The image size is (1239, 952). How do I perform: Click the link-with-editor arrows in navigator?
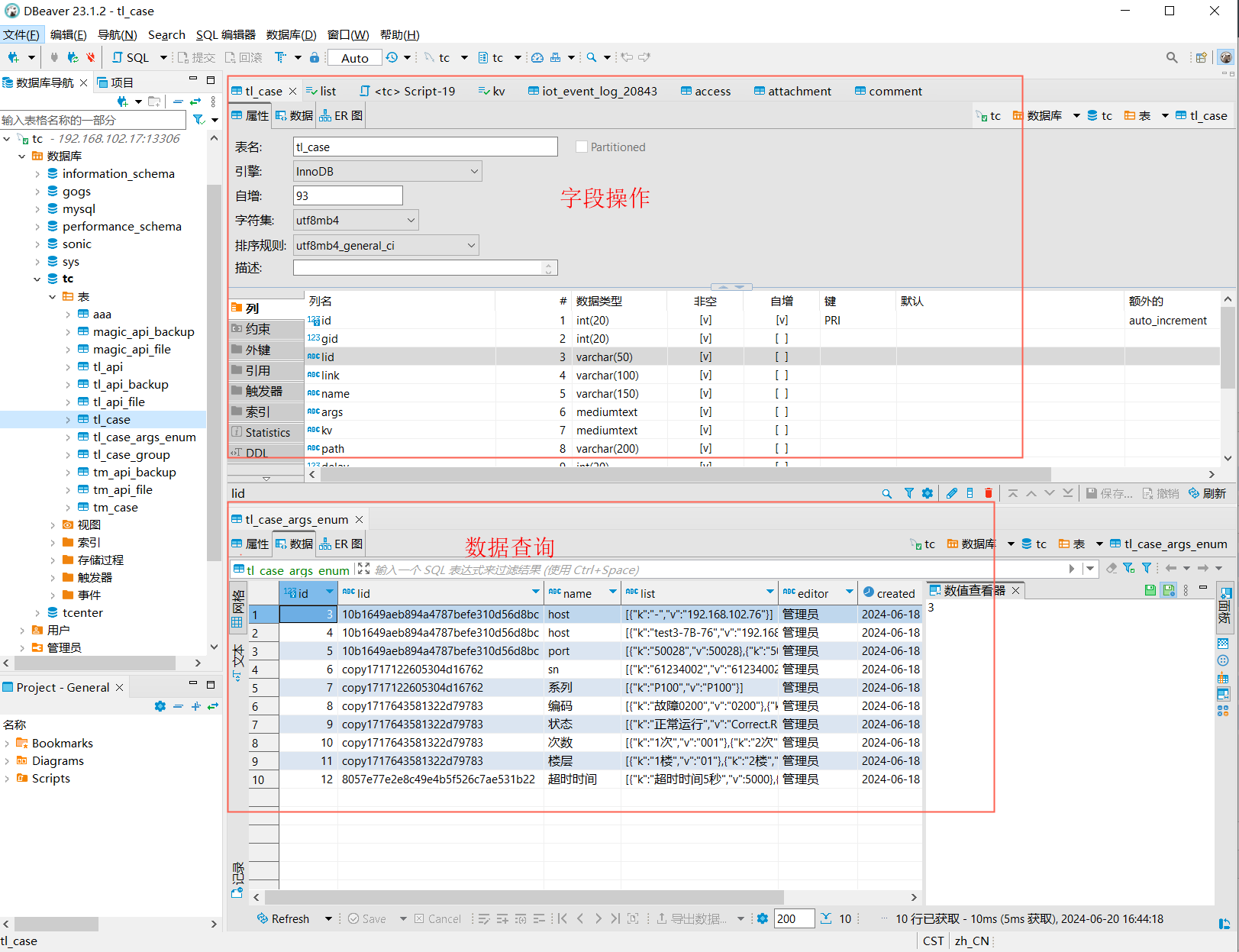pyautogui.click(x=195, y=102)
